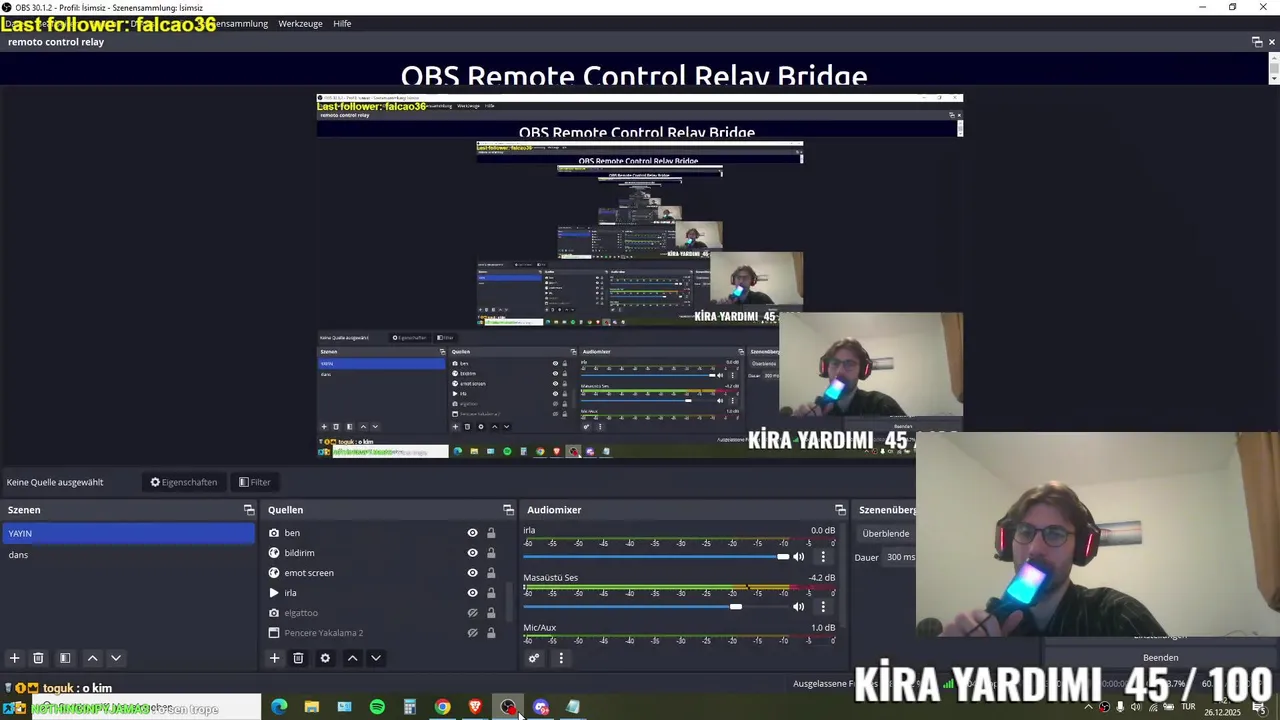Image resolution: width=1280 pixels, height=720 pixels.
Task: Open the Überblende transition dropdown
Action: 887,533
